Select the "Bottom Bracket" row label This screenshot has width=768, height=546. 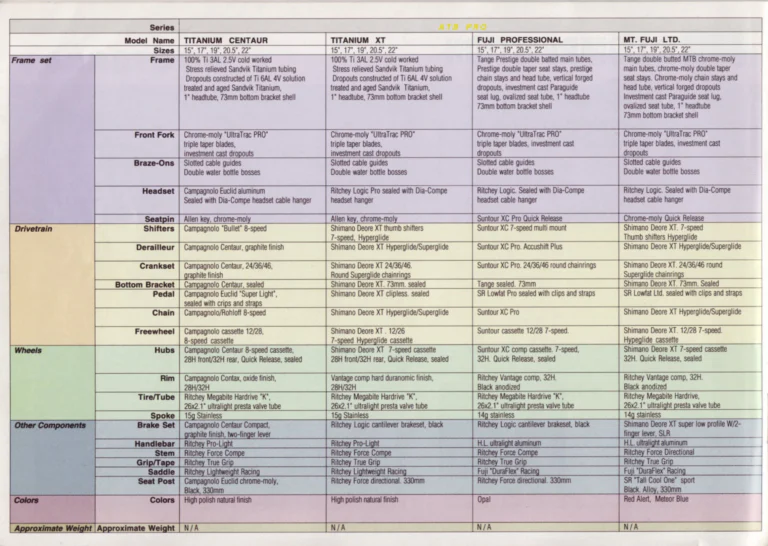point(144,285)
